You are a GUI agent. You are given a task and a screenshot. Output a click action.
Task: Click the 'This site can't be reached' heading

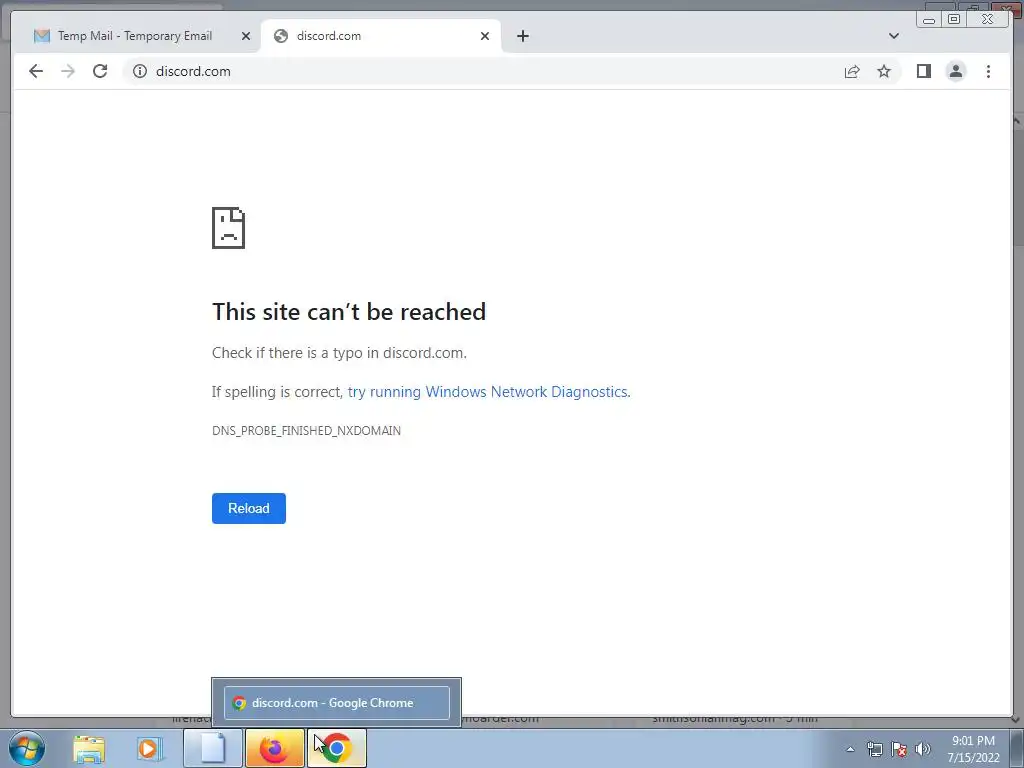point(349,312)
